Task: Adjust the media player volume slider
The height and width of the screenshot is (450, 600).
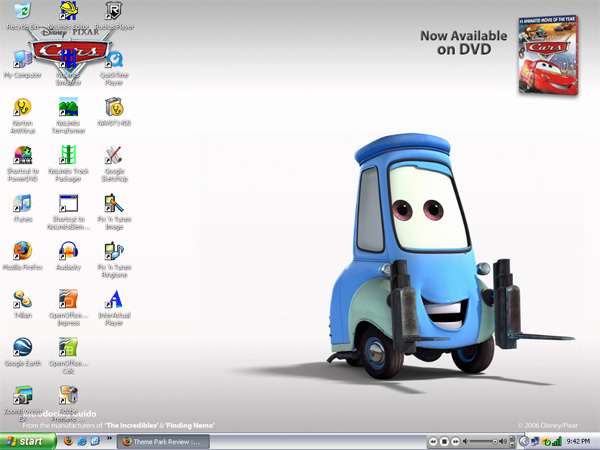Action: 484,442
